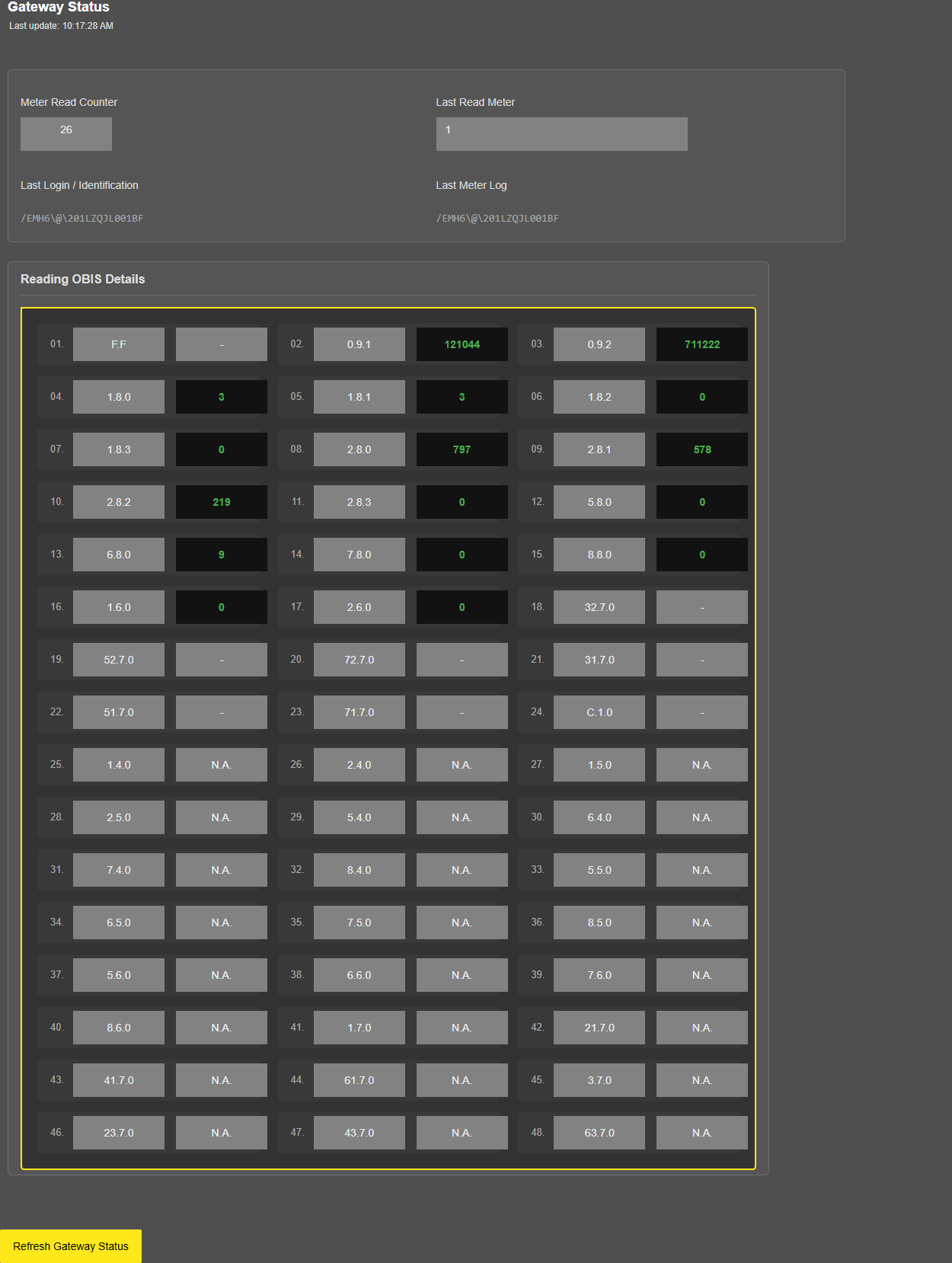Click the 2.8.0 OBIS code cell
The image size is (952, 1263).
[x=359, y=449]
